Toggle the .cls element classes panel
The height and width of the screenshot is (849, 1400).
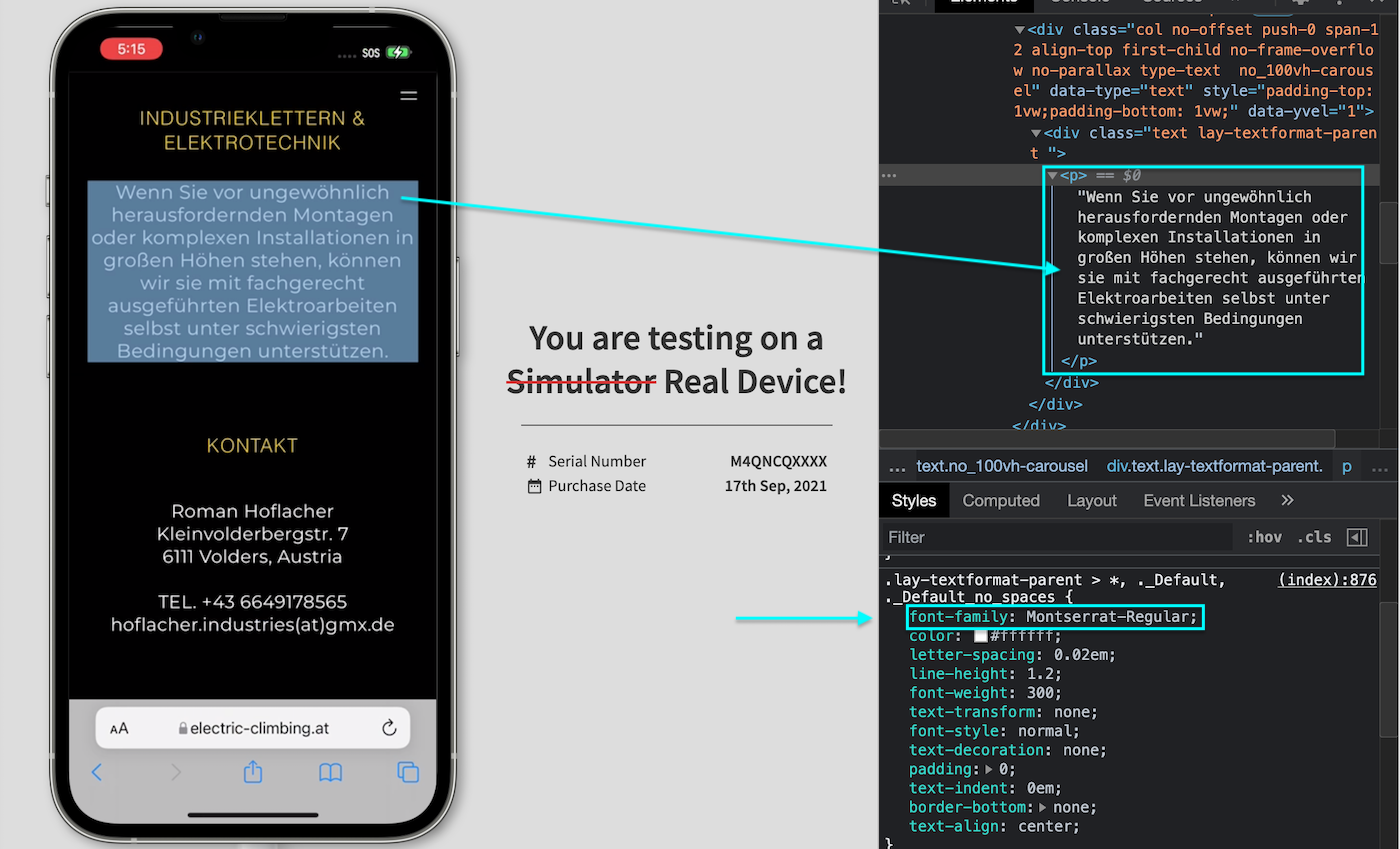coord(1314,537)
